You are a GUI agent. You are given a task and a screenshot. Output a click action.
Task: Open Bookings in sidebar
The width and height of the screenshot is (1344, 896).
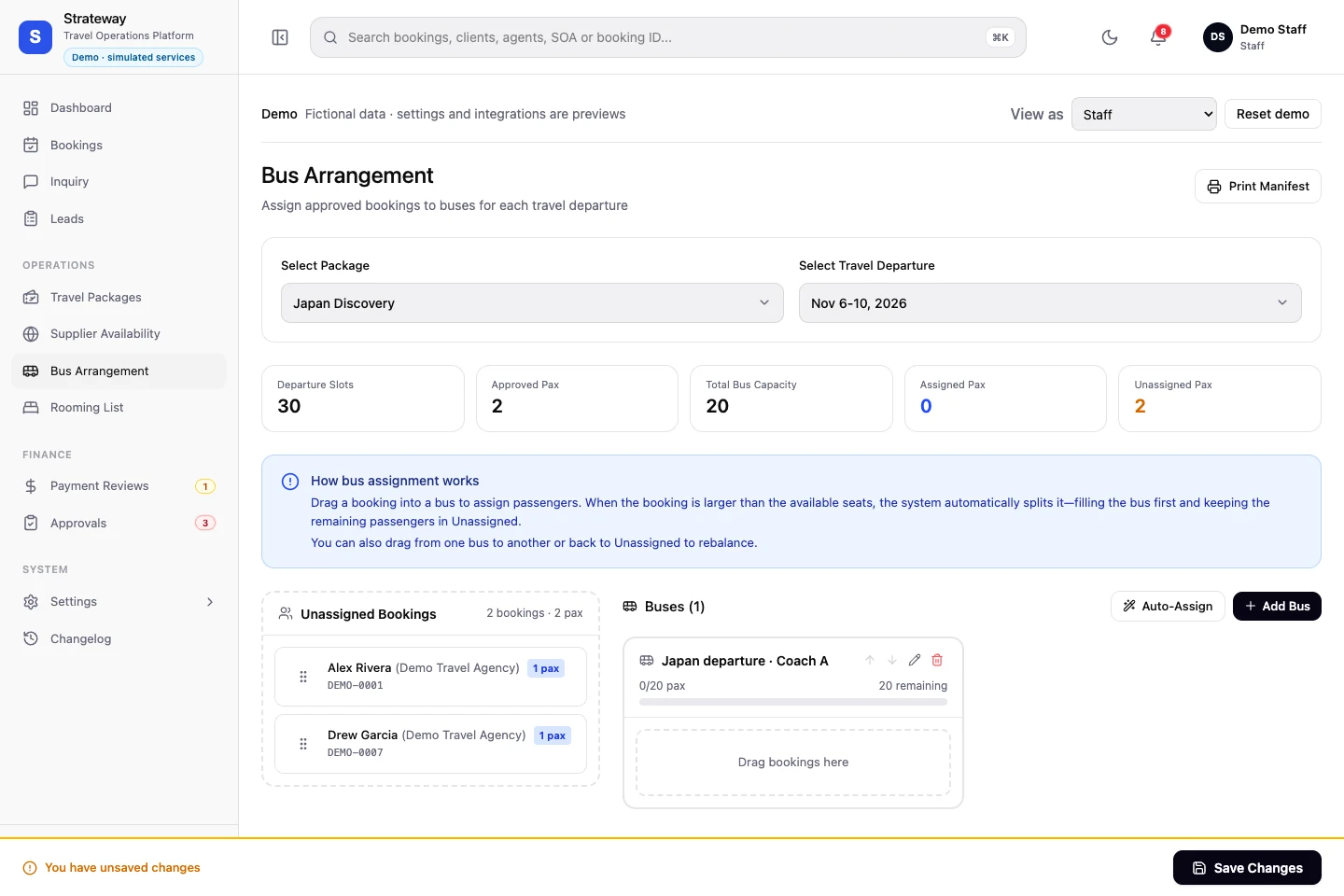click(119, 146)
